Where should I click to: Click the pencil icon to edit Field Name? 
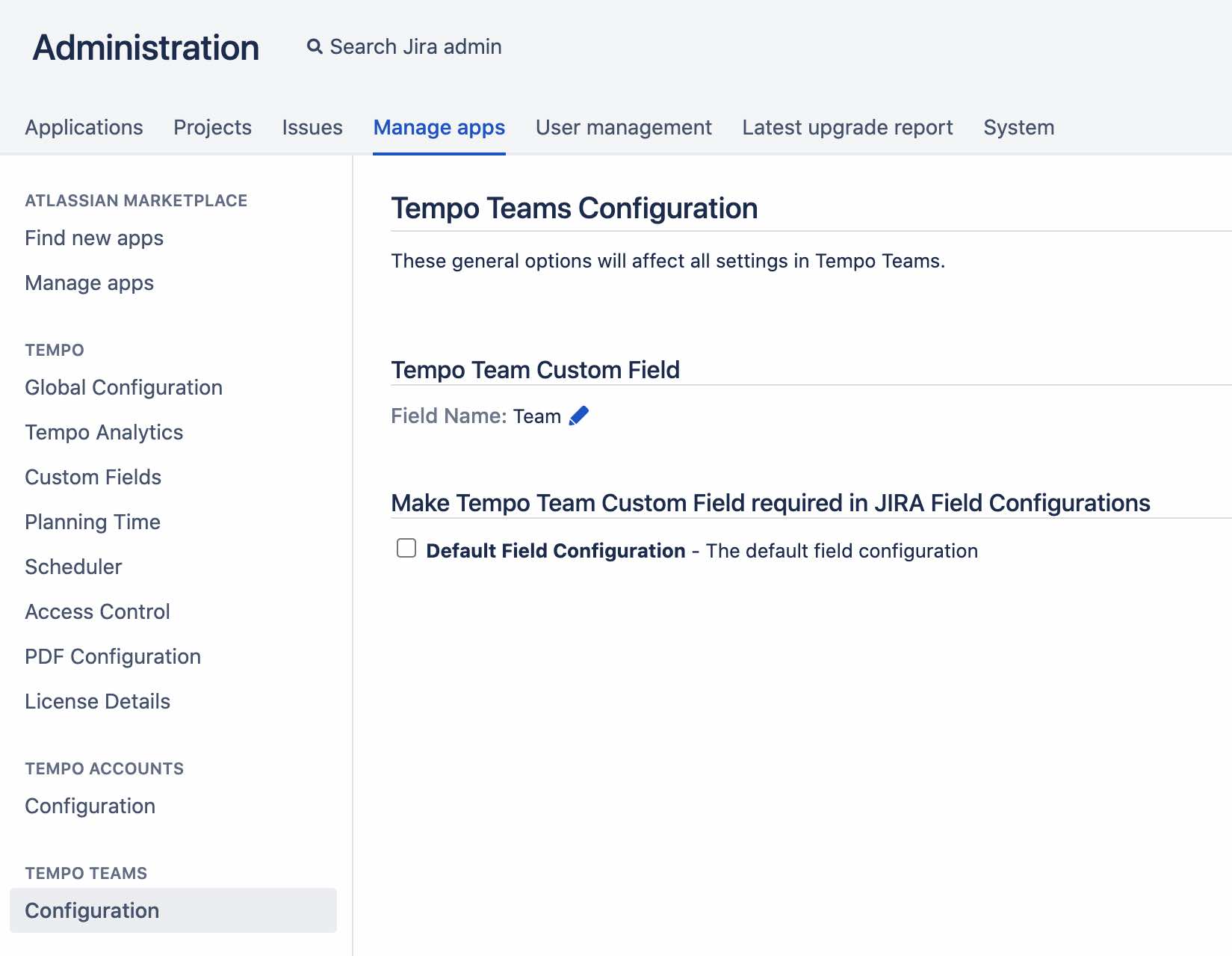tap(579, 416)
